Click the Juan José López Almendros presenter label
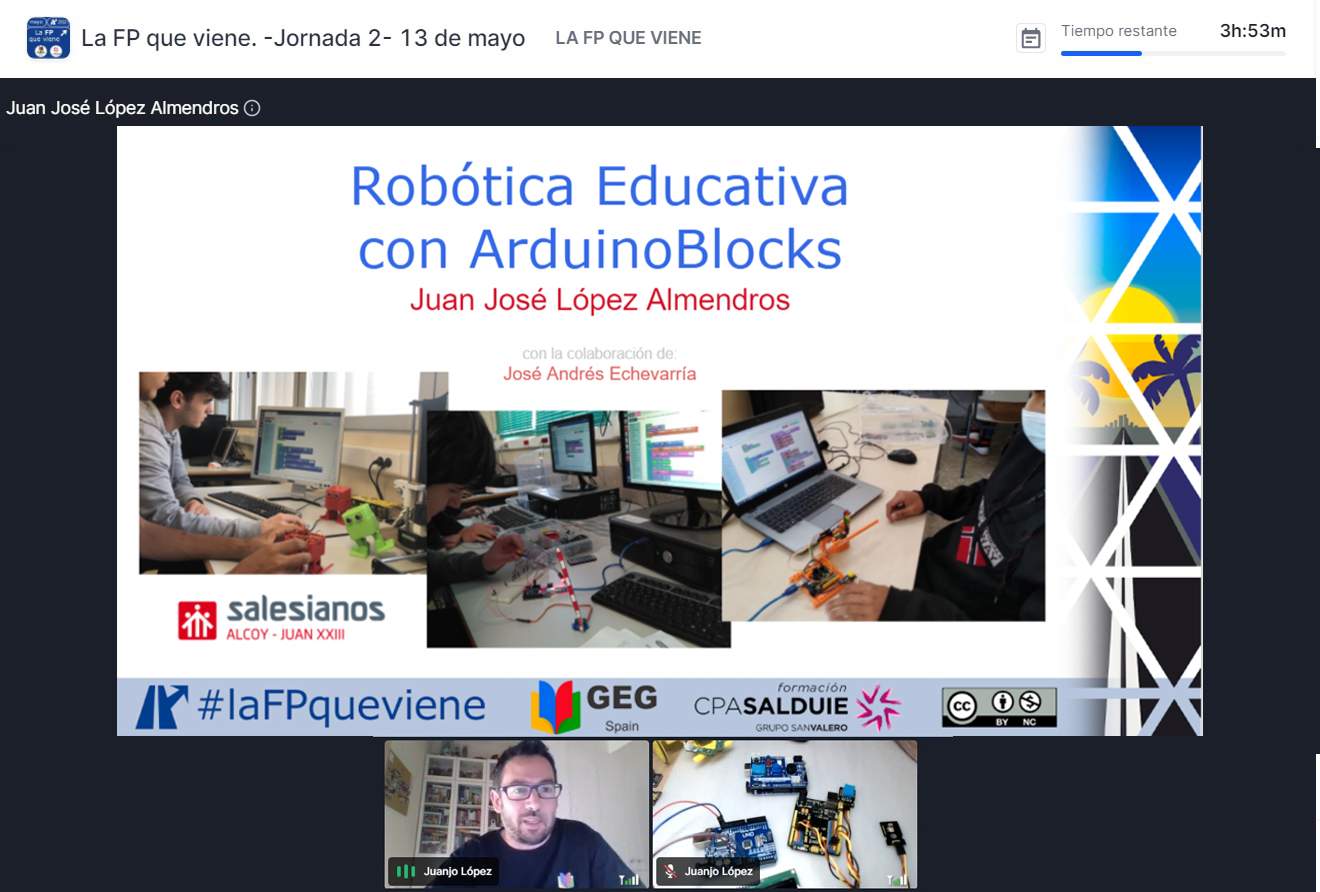This screenshot has width=1320, height=892. point(122,108)
